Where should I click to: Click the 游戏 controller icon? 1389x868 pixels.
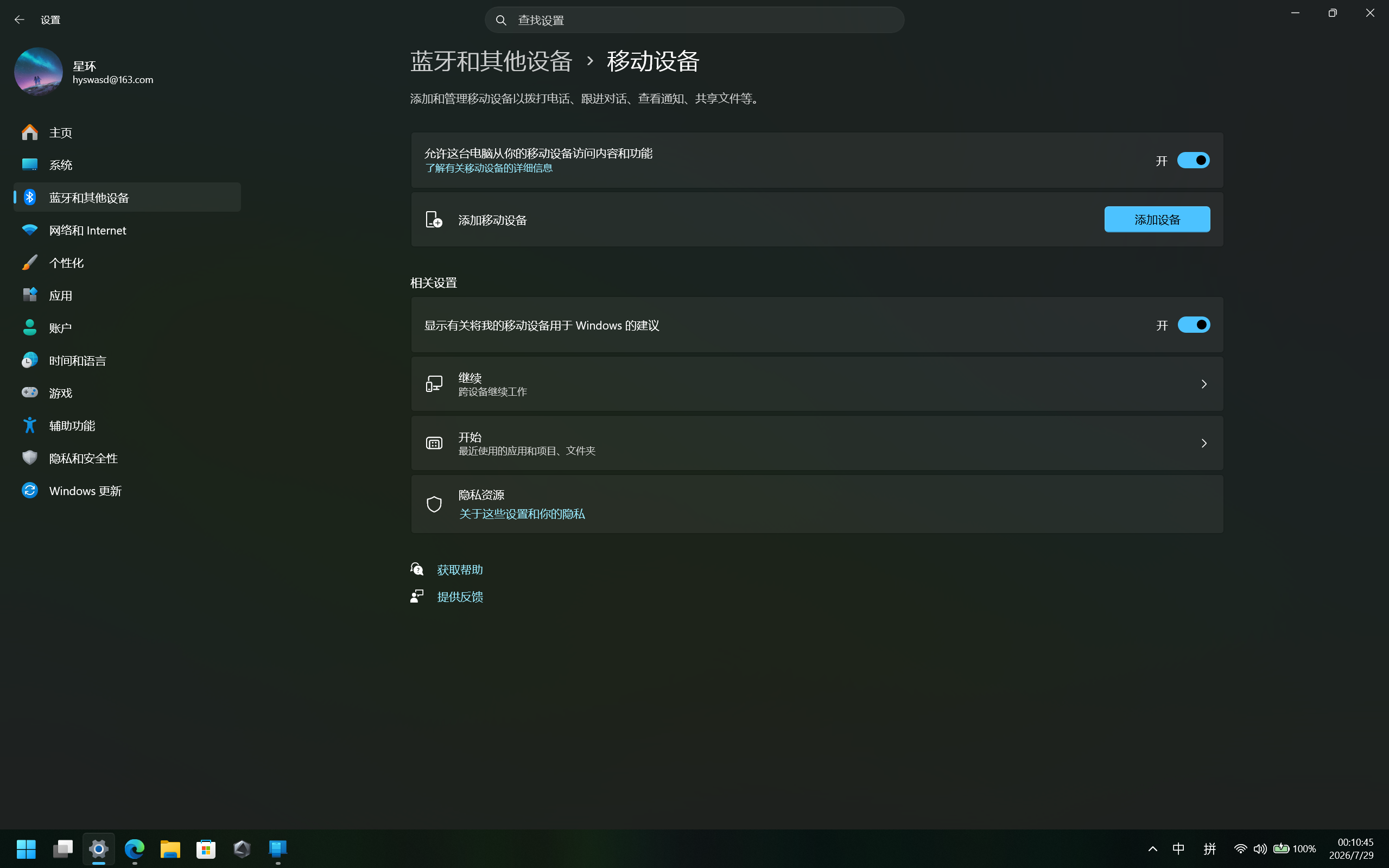[x=30, y=392]
